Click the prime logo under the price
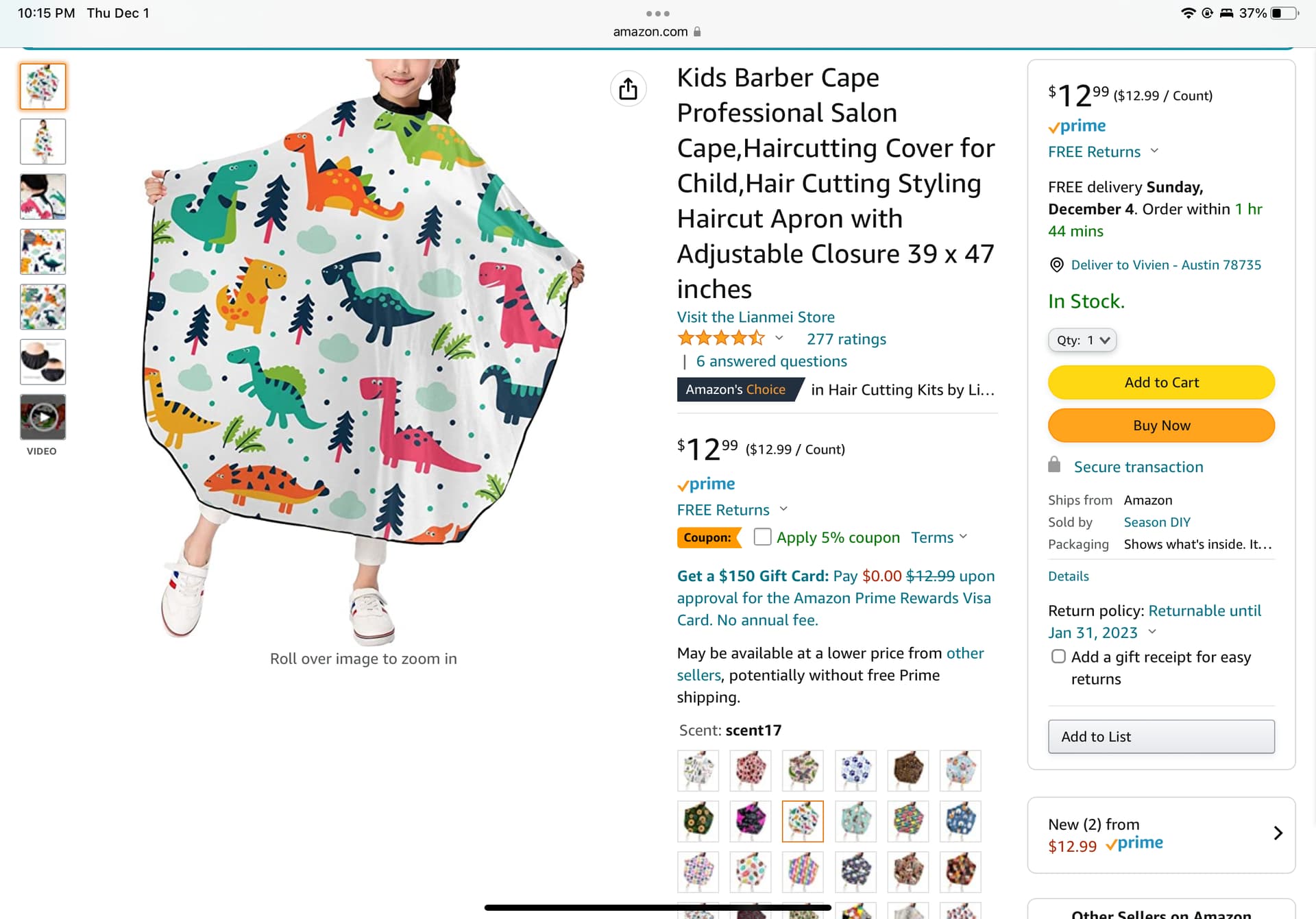The height and width of the screenshot is (919, 1316). point(706,484)
